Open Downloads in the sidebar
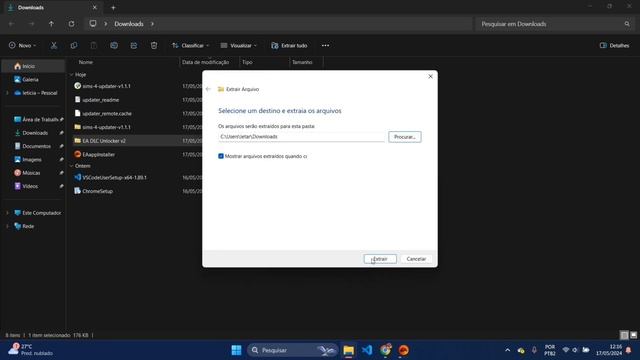 [x=35, y=133]
